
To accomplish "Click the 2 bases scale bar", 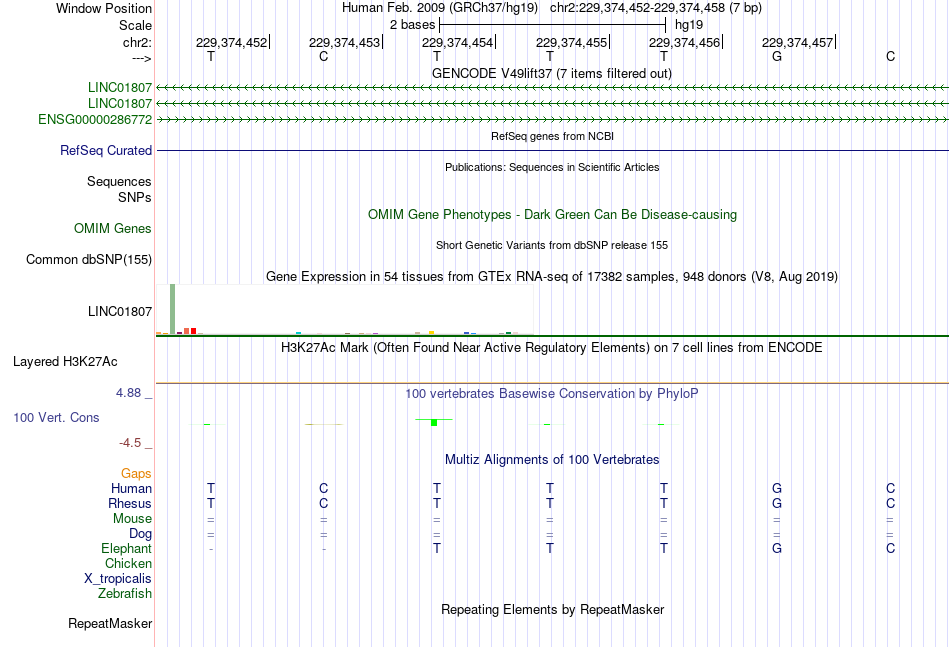I will click(553, 25).
